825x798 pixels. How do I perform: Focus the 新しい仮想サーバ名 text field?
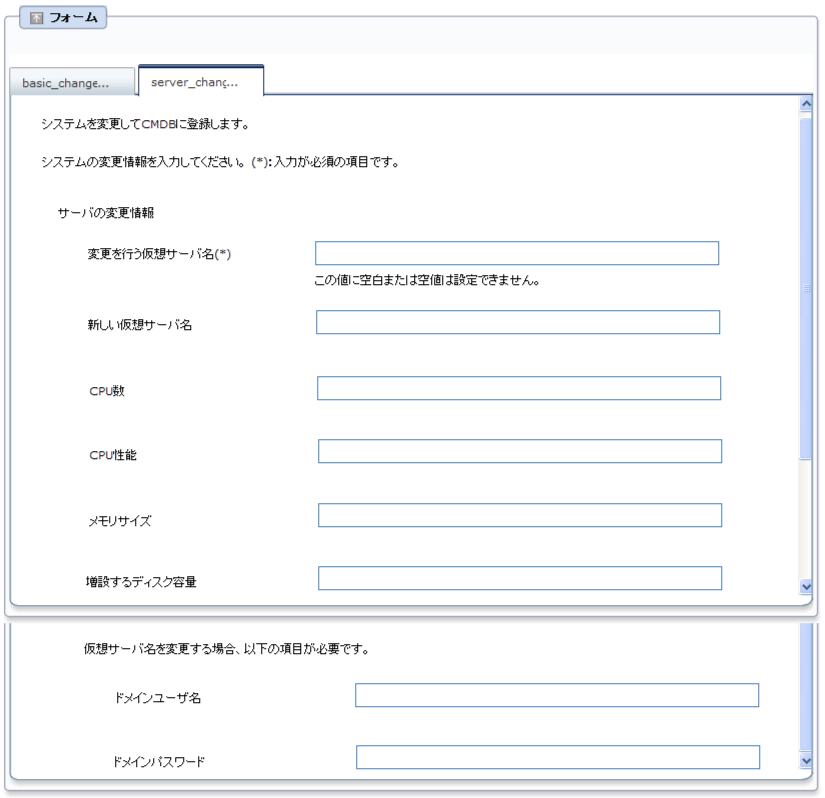click(x=518, y=322)
